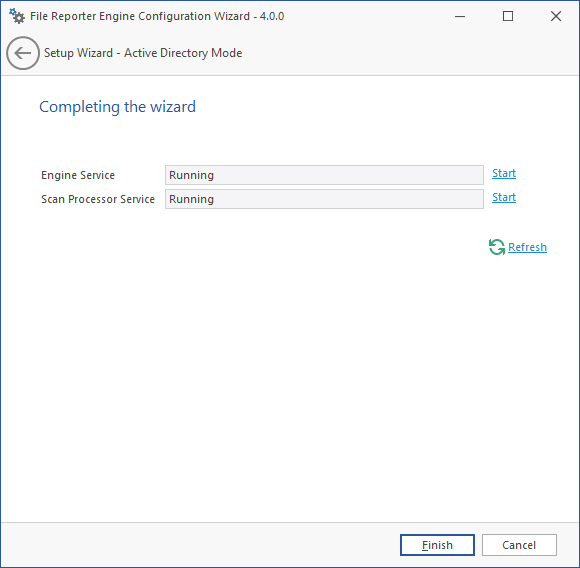Maximize the wizard window

pyautogui.click(x=508, y=16)
